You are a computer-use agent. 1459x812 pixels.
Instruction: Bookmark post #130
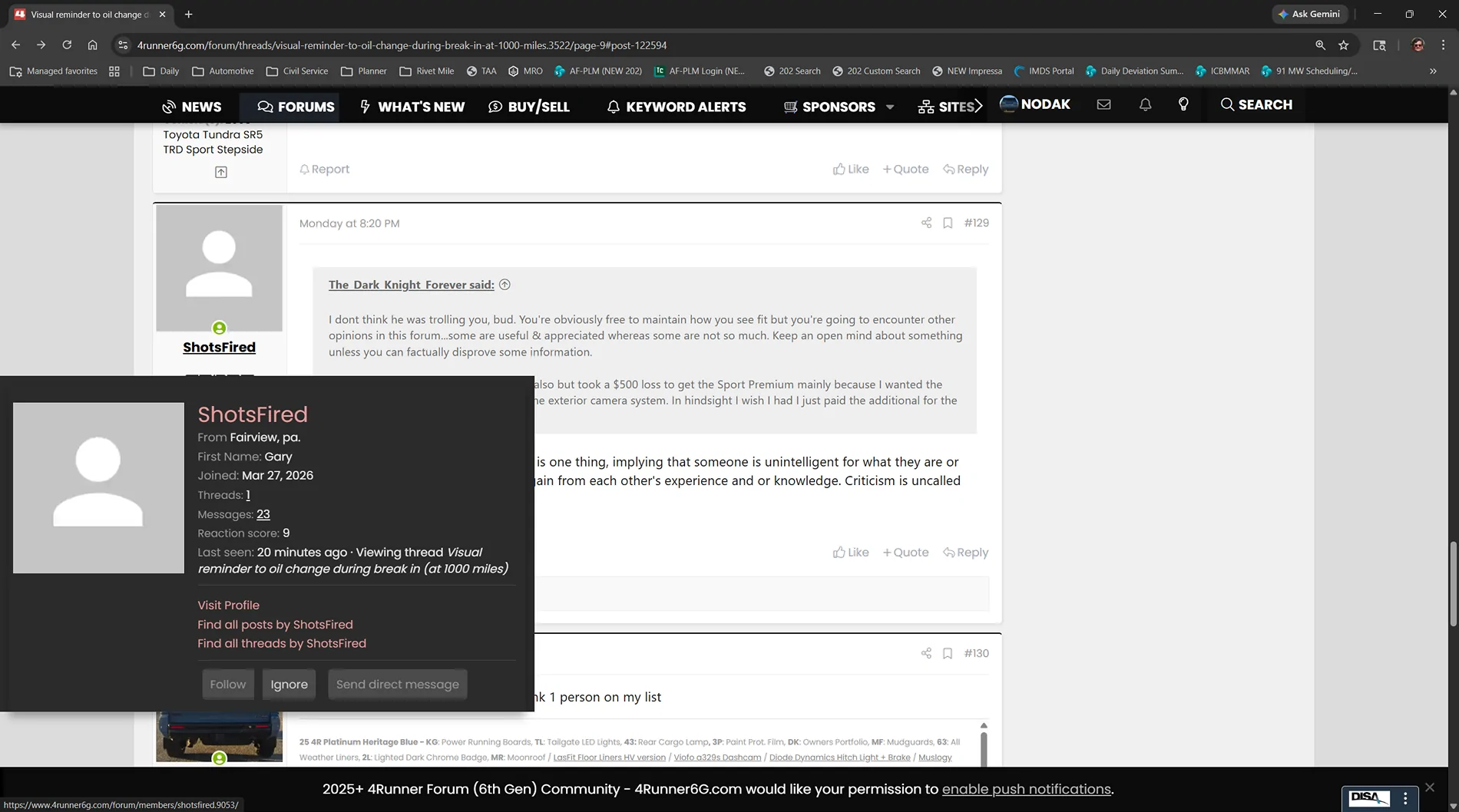tap(948, 654)
